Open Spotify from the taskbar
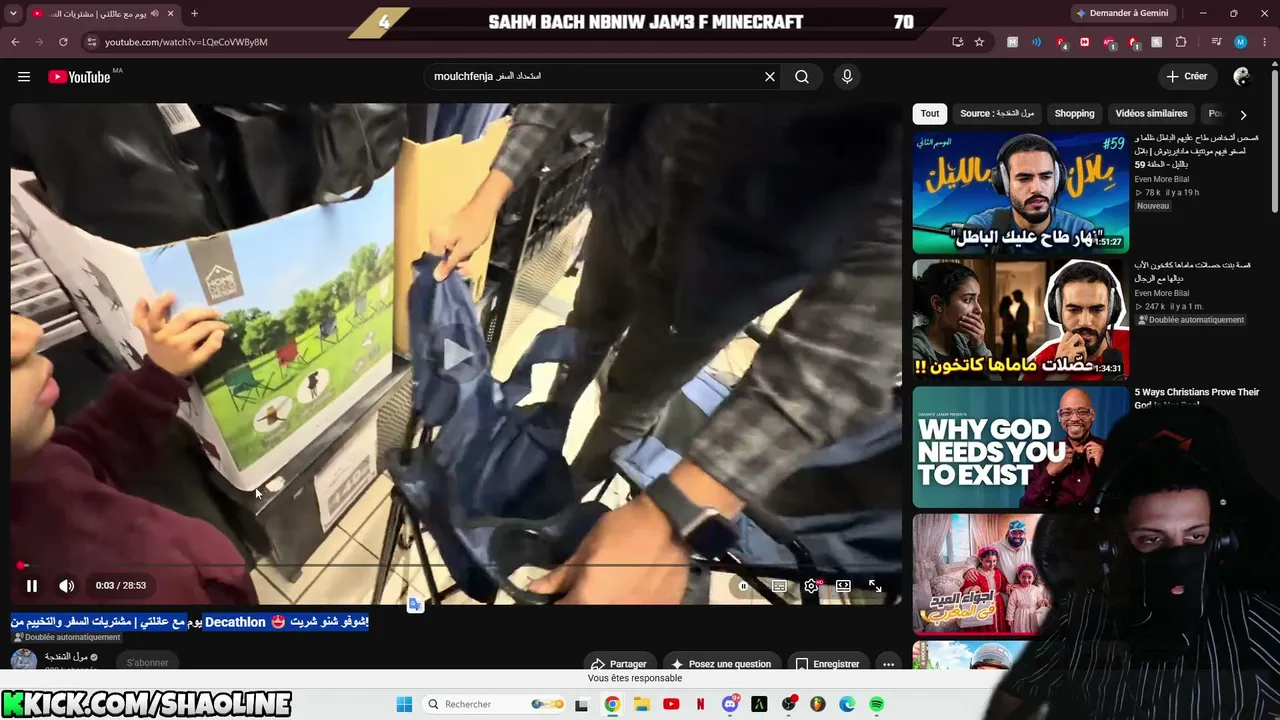 [x=876, y=704]
